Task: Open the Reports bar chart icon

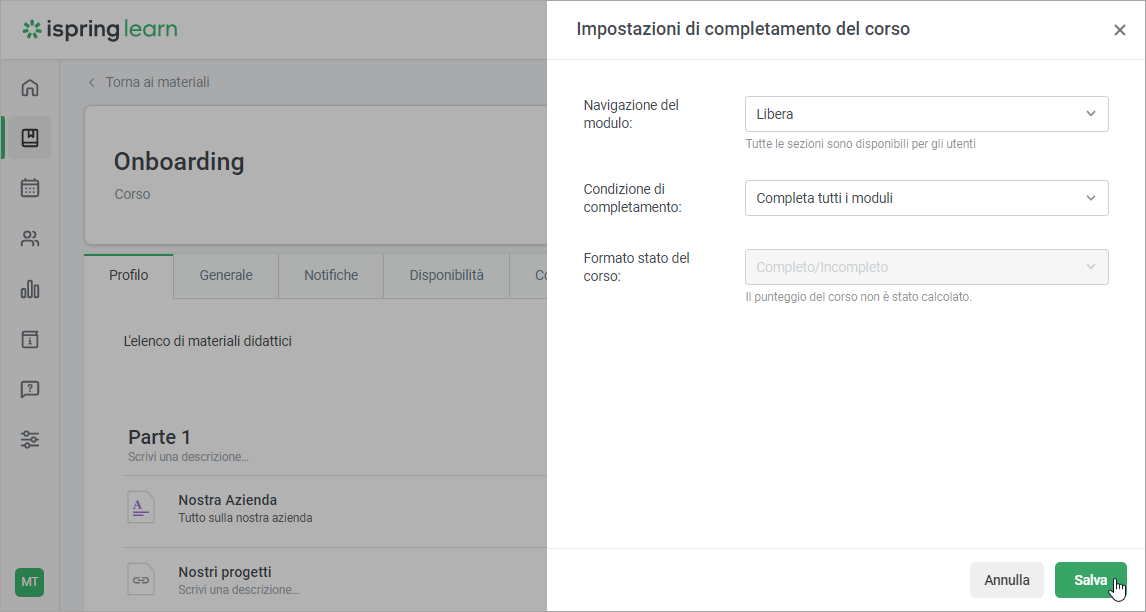Action: (30, 290)
